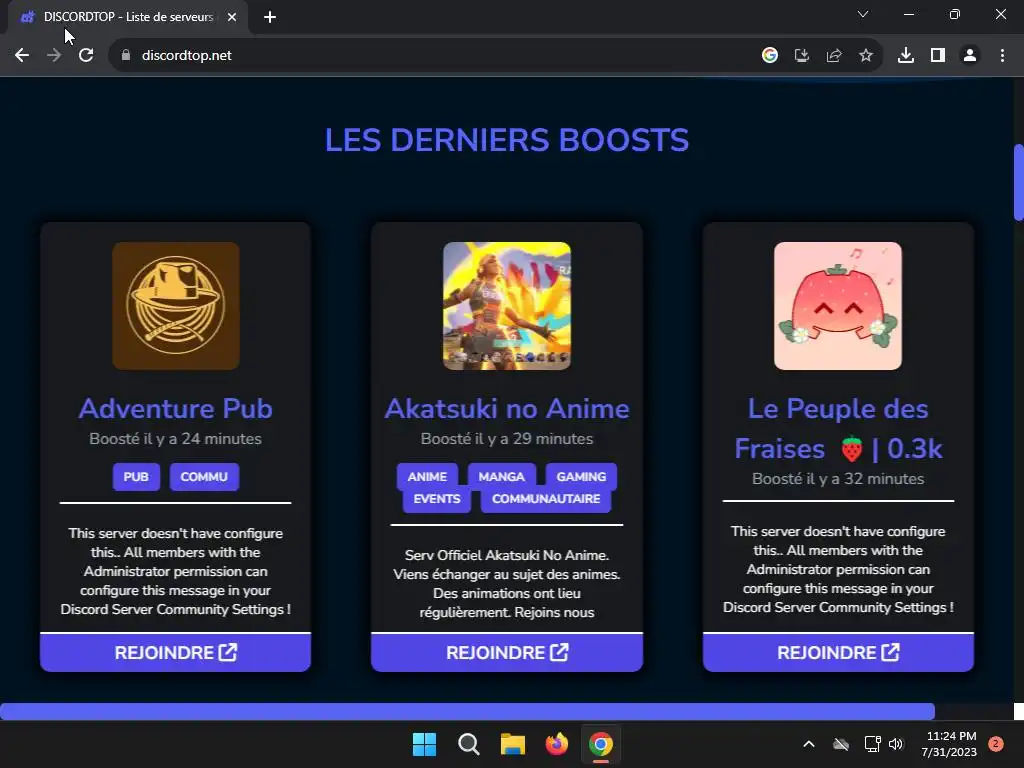This screenshot has width=1024, height=768.
Task: Open a new browser tab
Action: (x=270, y=17)
